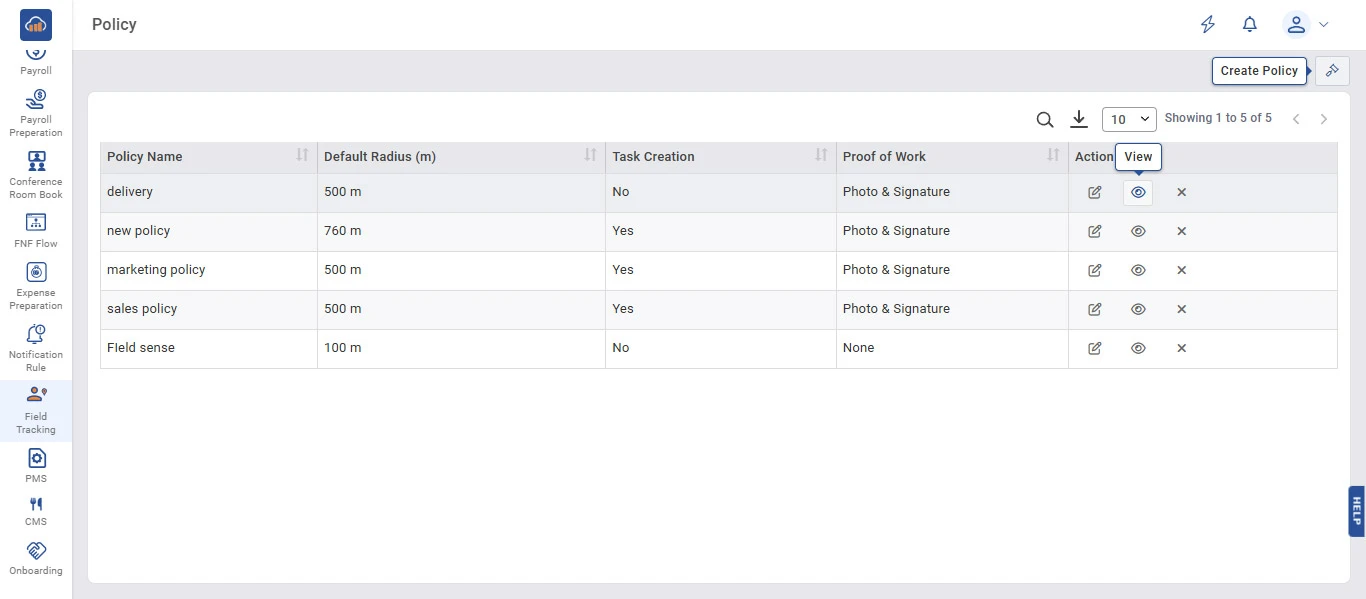This screenshot has height=599, width=1366.
Task: Expand the user profile menu
Action: 1305,25
